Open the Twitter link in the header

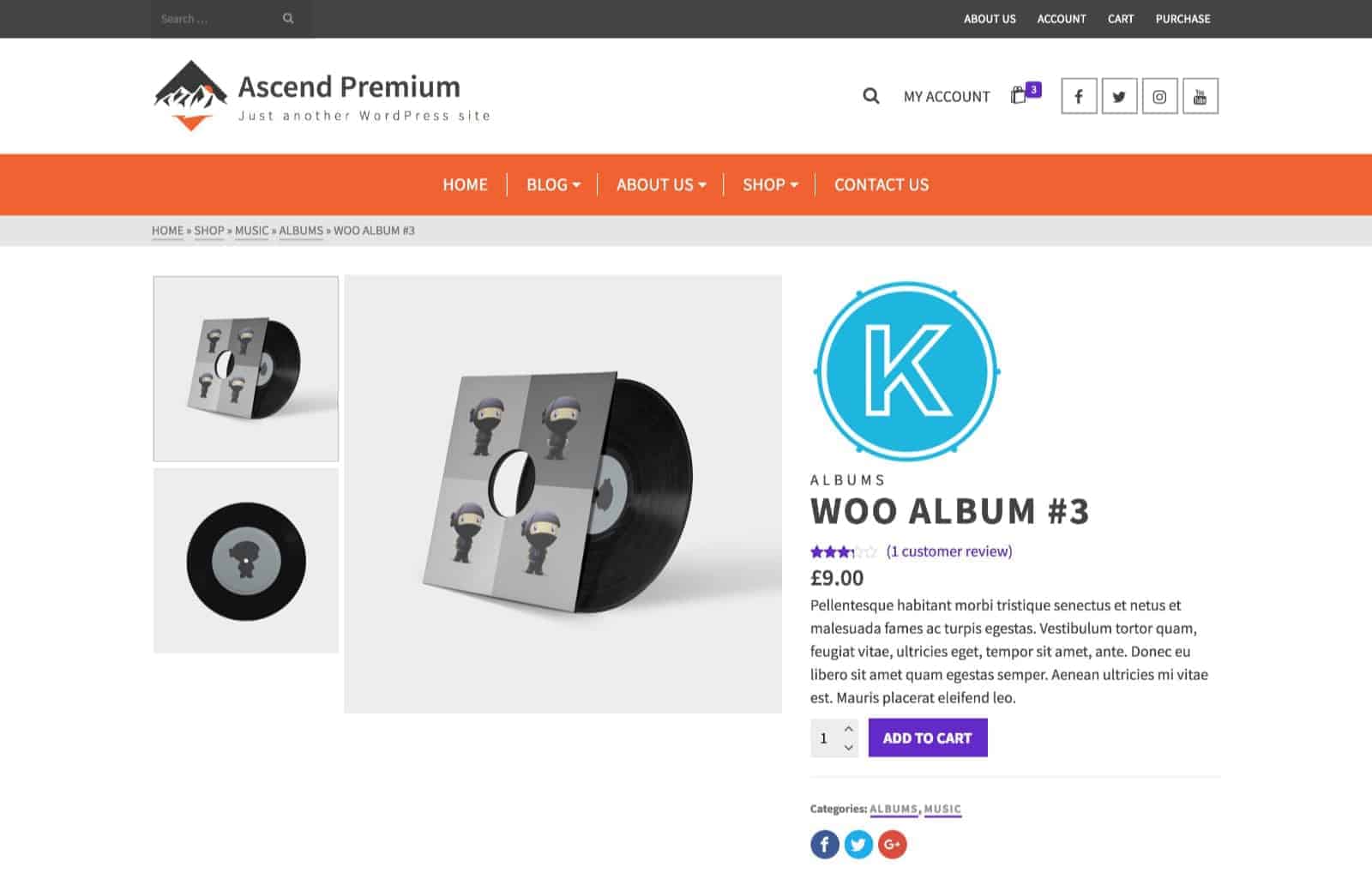point(1119,96)
